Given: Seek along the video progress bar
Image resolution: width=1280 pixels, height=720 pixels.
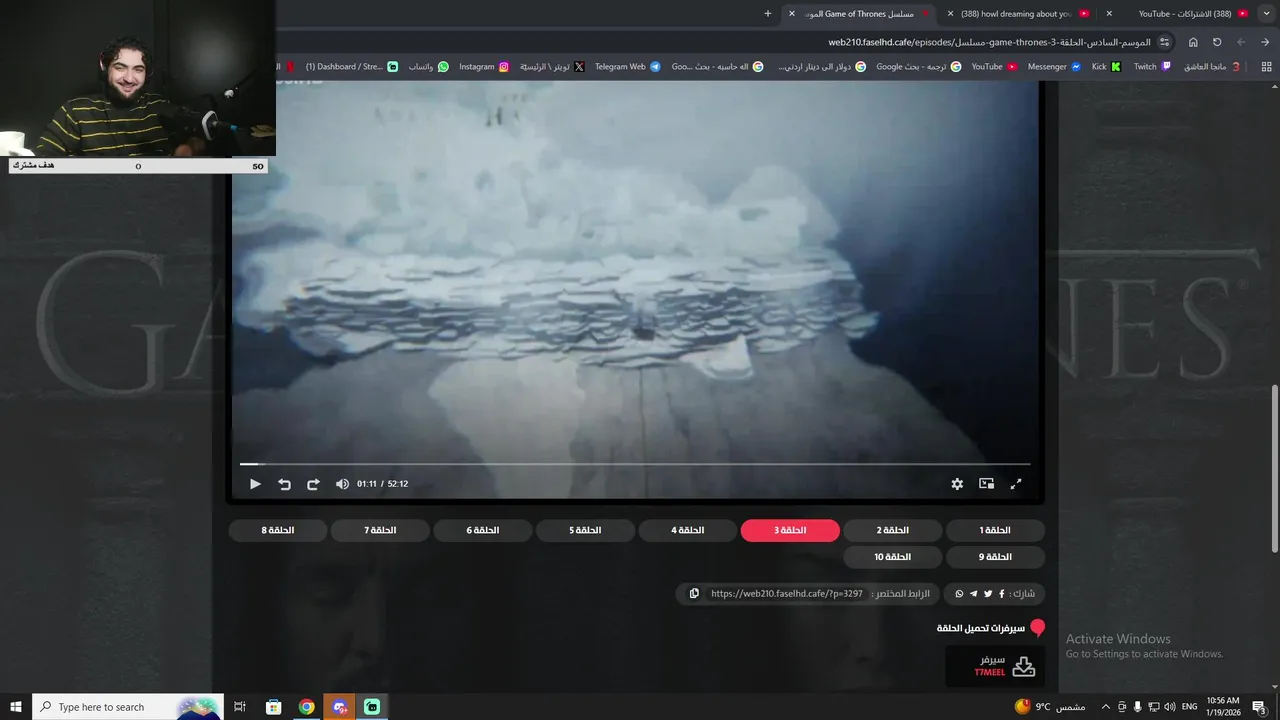Looking at the screenshot, I should pos(635,464).
